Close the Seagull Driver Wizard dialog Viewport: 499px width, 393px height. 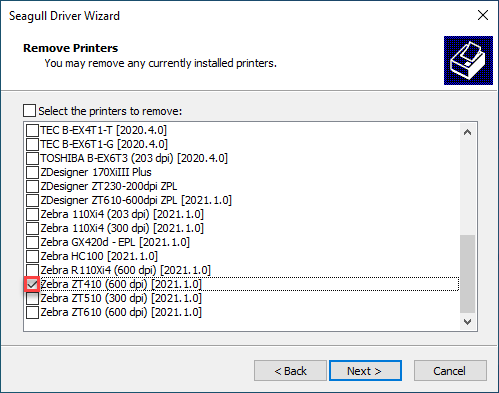tap(483, 15)
